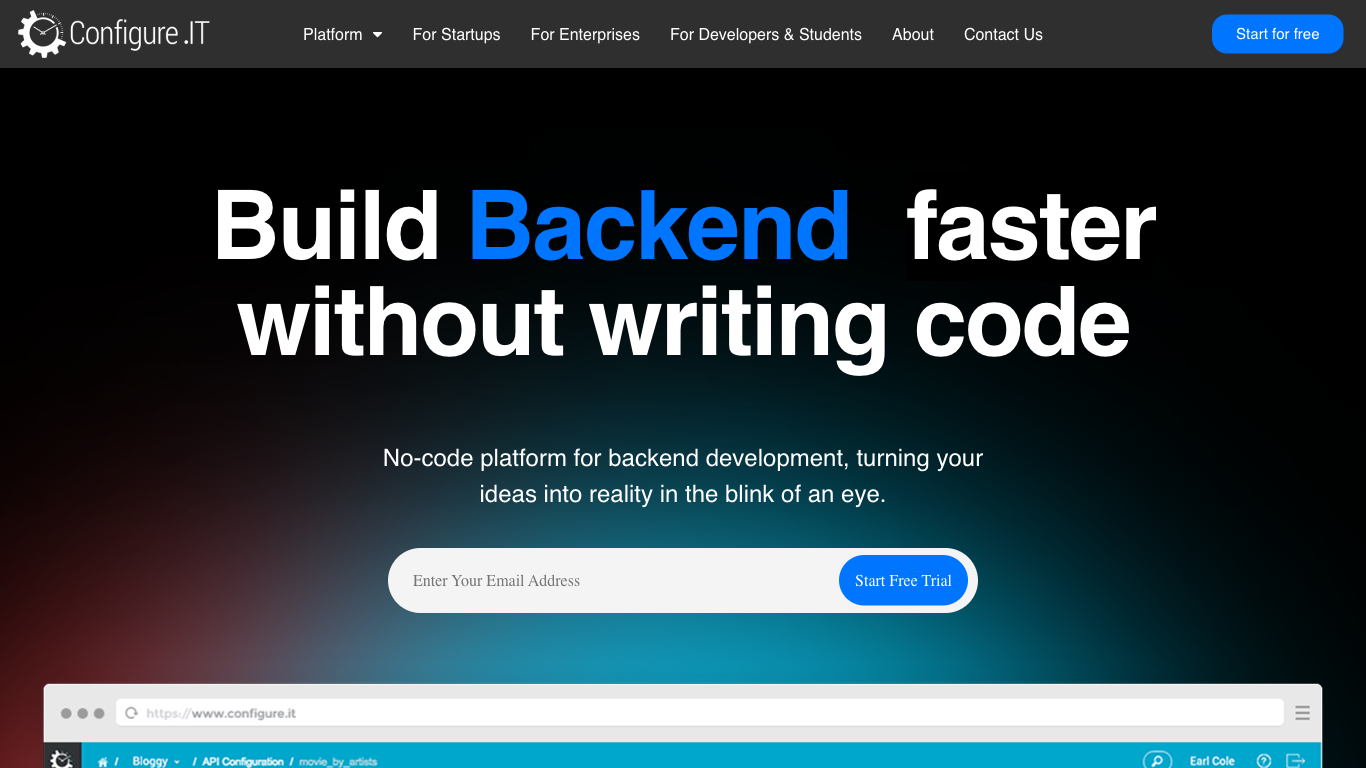1366x768 pixels.
Task: Click the Configure.IT gear logo
Action: coord(113,34)
